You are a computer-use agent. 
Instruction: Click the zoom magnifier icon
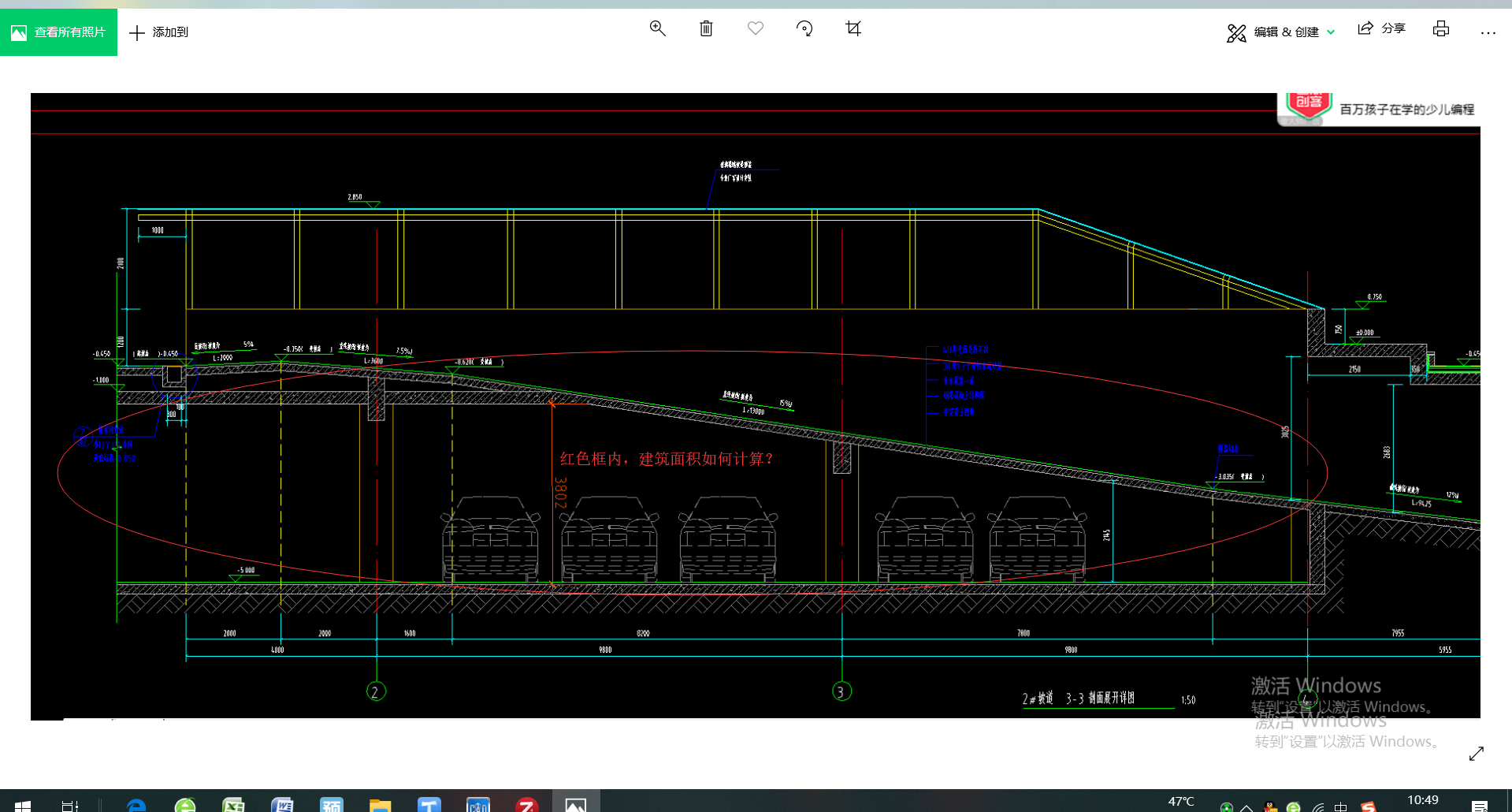point(657,29)
